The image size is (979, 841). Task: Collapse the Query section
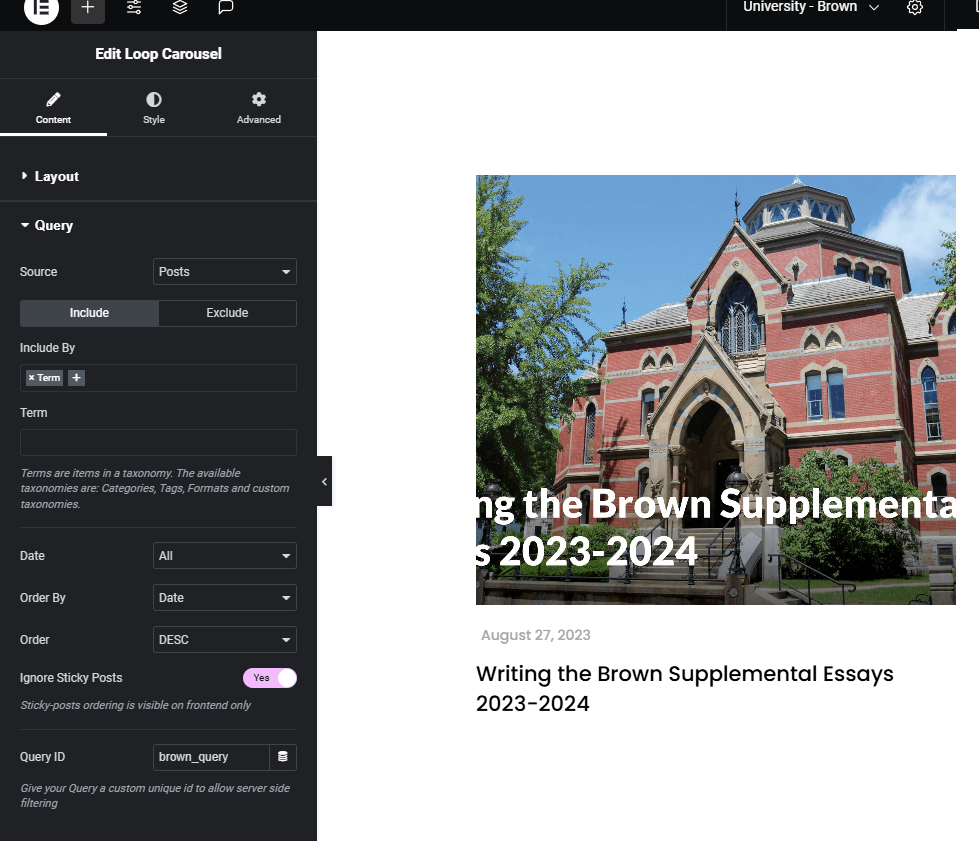pyautogui.click(x=53, y=225)
